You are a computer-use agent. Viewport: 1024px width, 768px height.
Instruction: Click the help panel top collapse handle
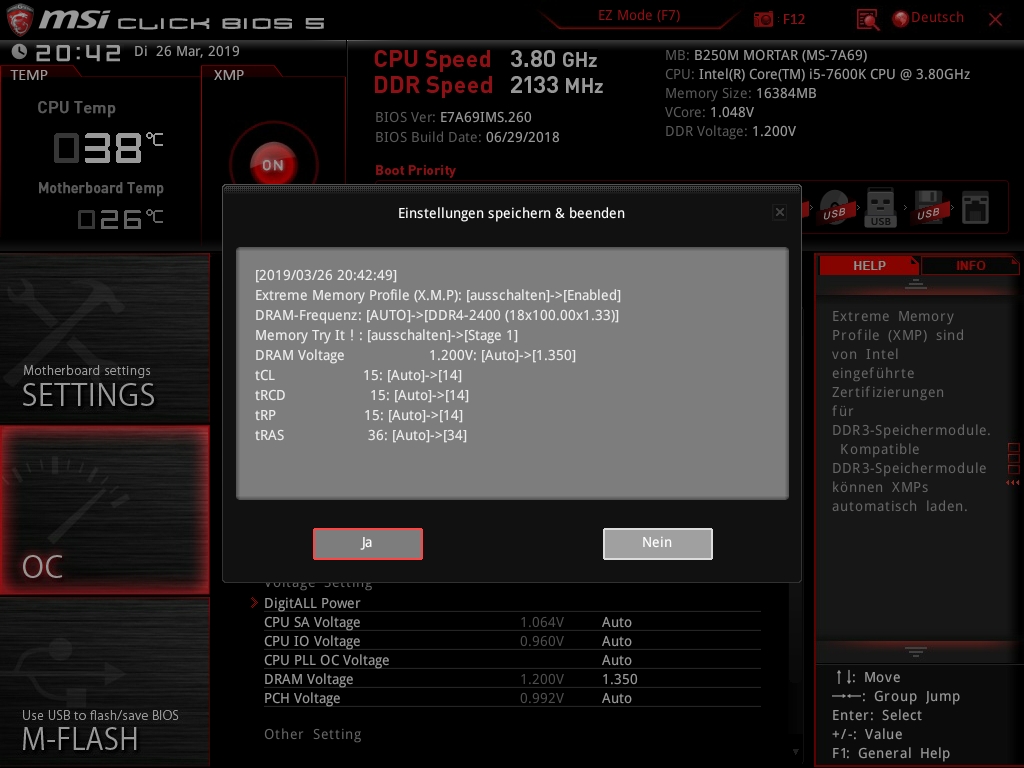[x=916, y=284]
